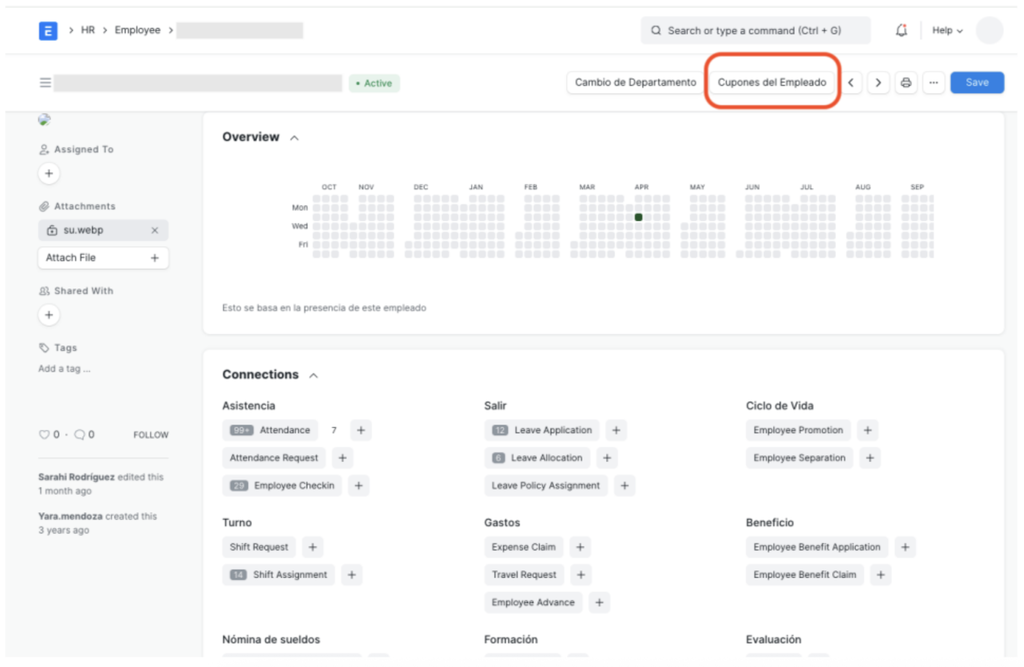
Task: Click FOLLOW to follow this document
Action: [151, 435]
